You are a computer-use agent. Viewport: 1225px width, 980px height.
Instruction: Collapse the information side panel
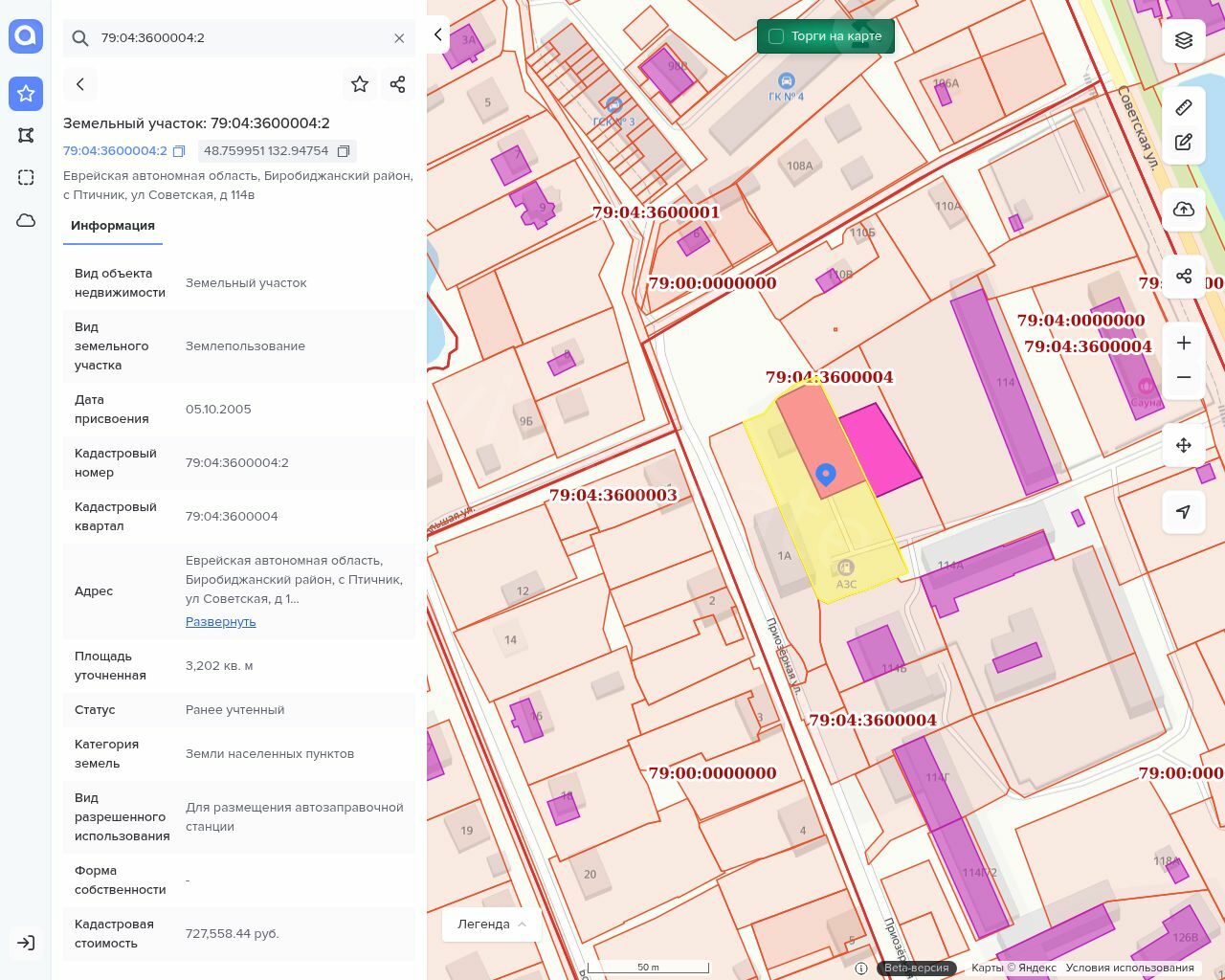point(437,34)
